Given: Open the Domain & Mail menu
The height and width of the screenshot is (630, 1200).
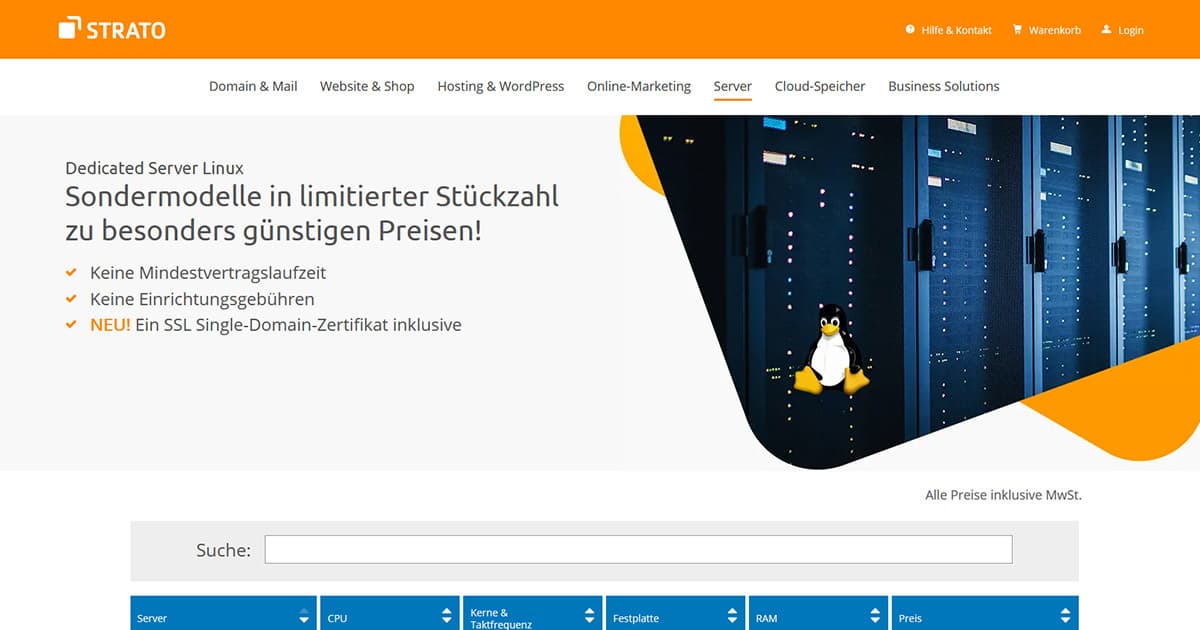Looking at the screenshot, I should [x=253, y=86].
